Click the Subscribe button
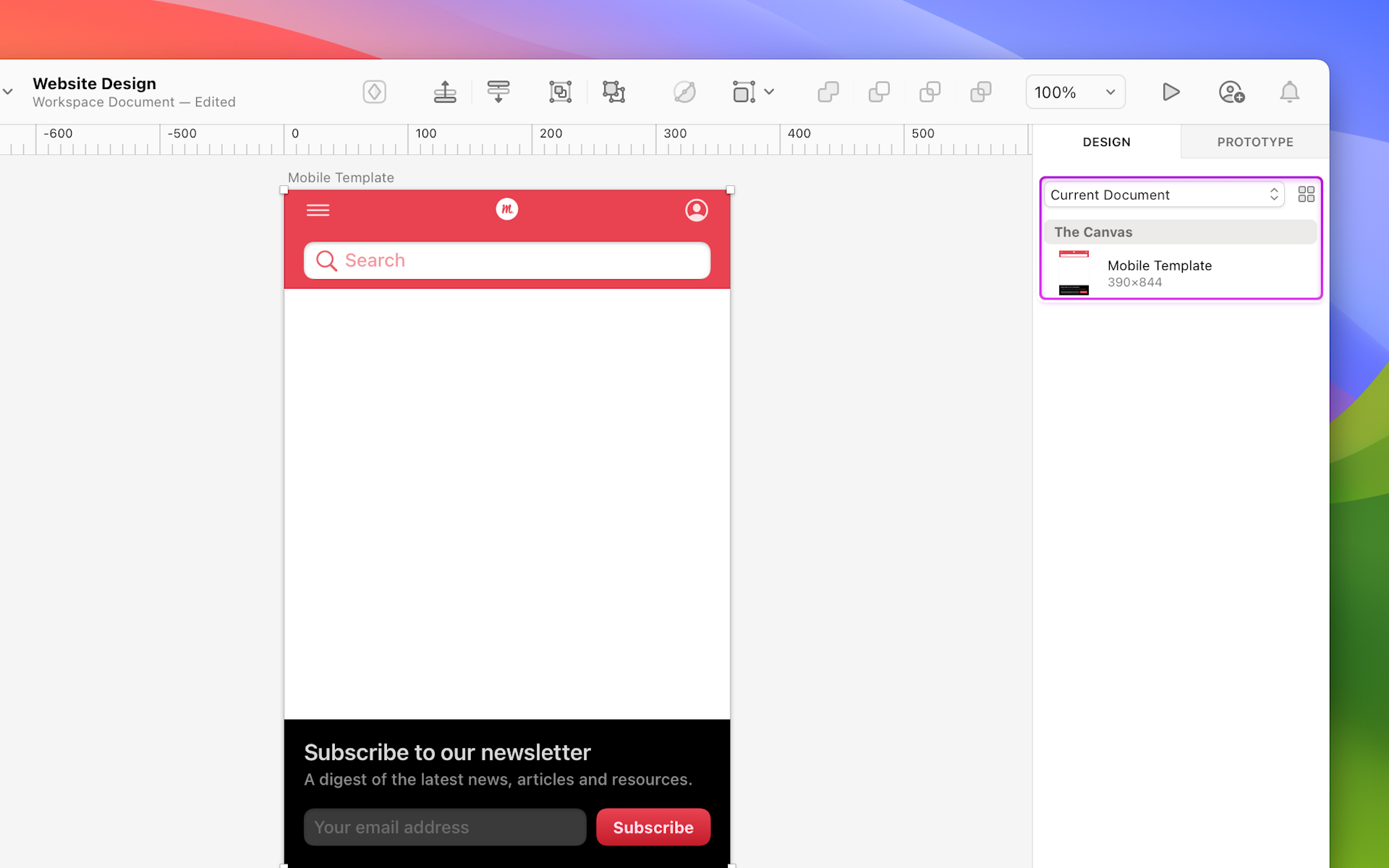This screenshot has height=868, width=1389. [653, 827]
